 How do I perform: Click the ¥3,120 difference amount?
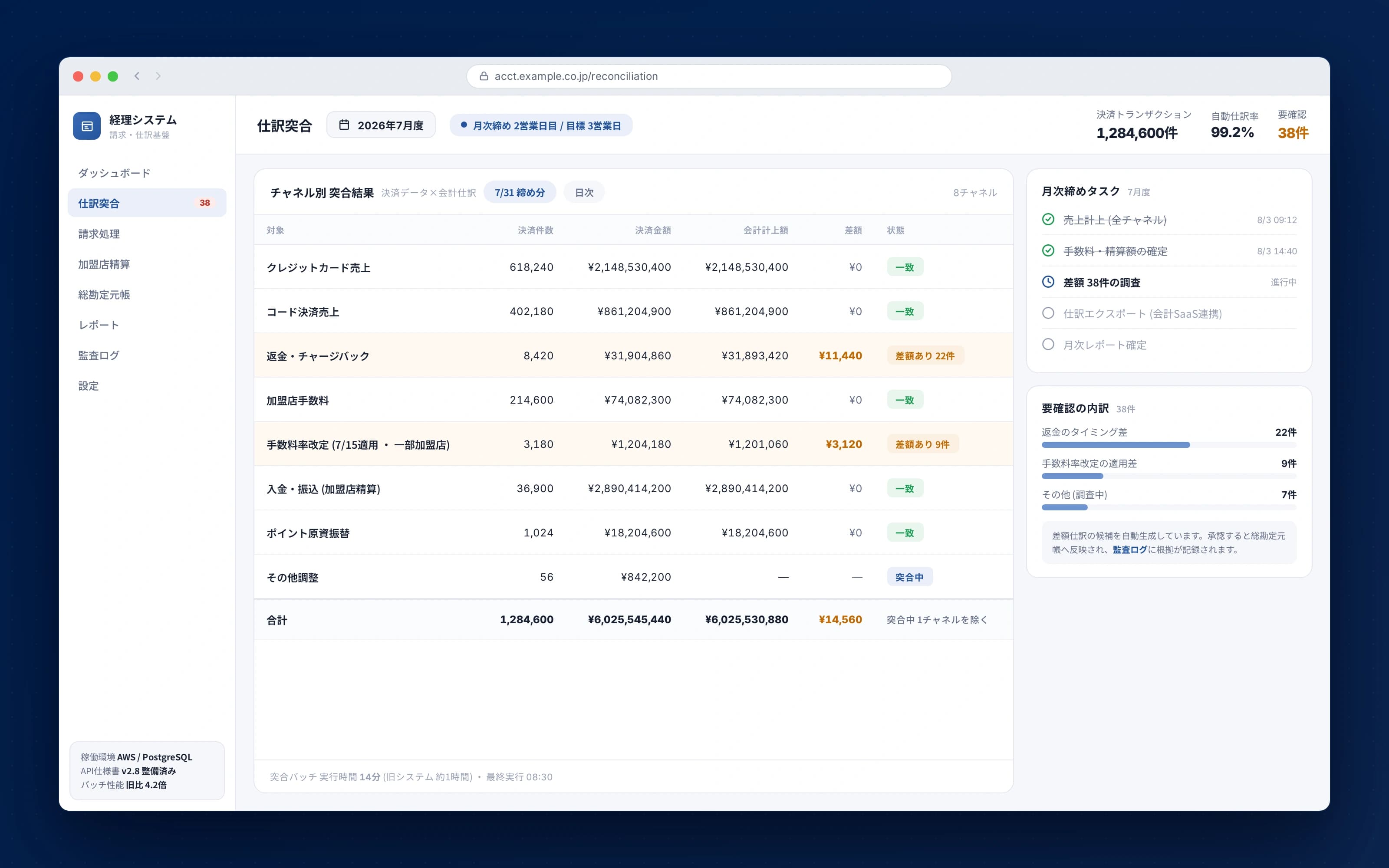click(x=844, y=444)
